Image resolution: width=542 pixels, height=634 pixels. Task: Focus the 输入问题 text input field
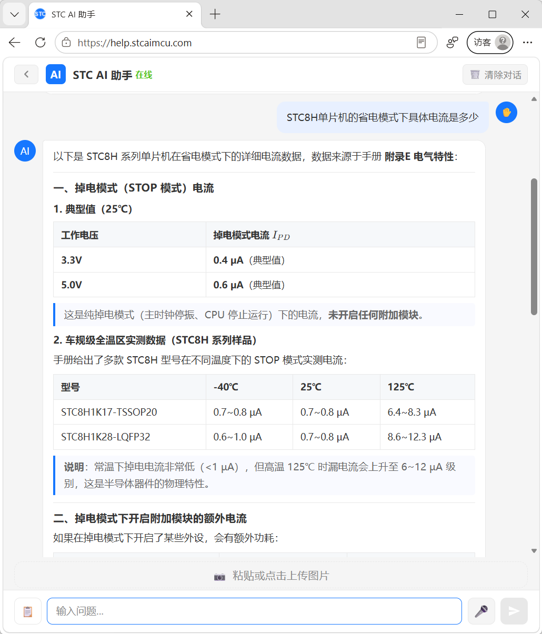[x=254, y=611]
